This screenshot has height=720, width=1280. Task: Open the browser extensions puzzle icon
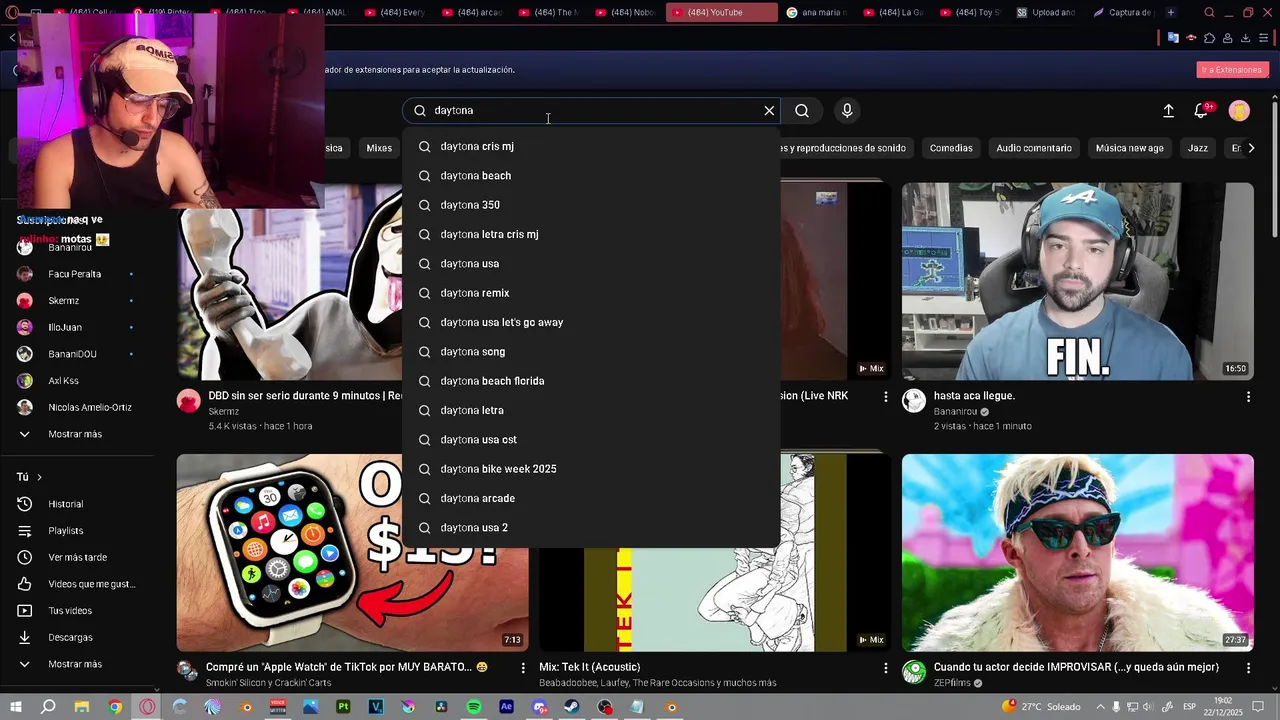click(x=1209, y=38)
